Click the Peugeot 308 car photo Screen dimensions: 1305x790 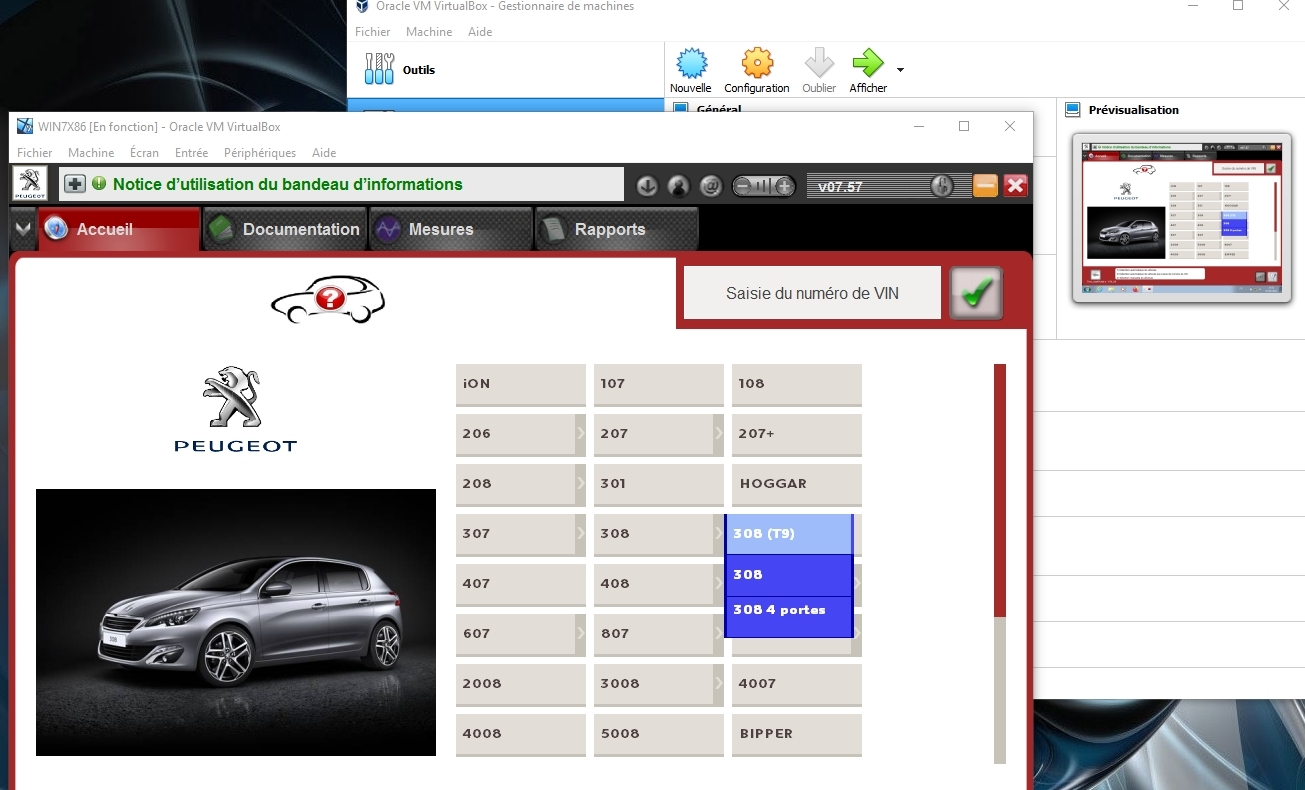(x=236, y=622)
